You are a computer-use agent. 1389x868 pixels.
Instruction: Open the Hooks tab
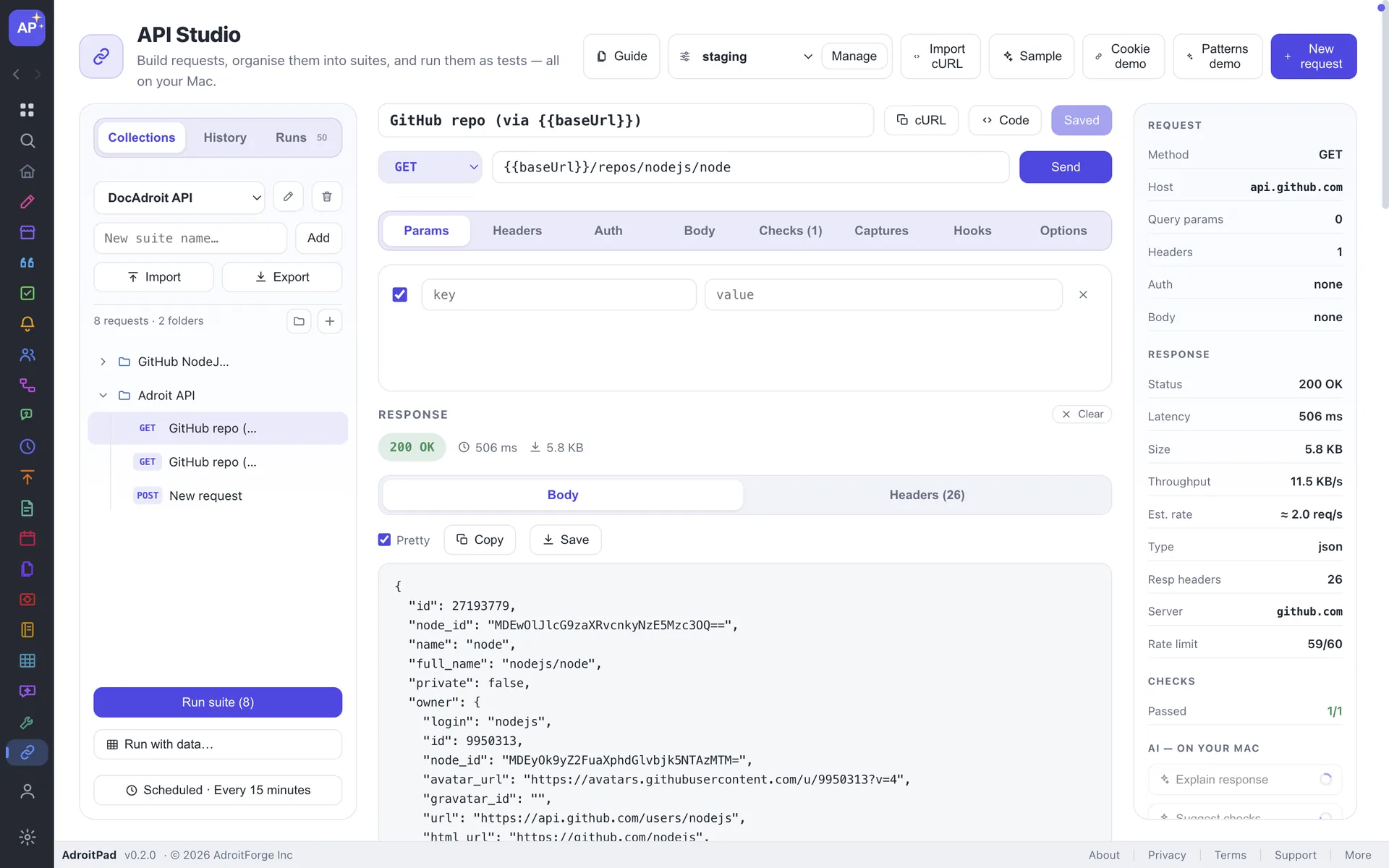click(x=972, y=231)
